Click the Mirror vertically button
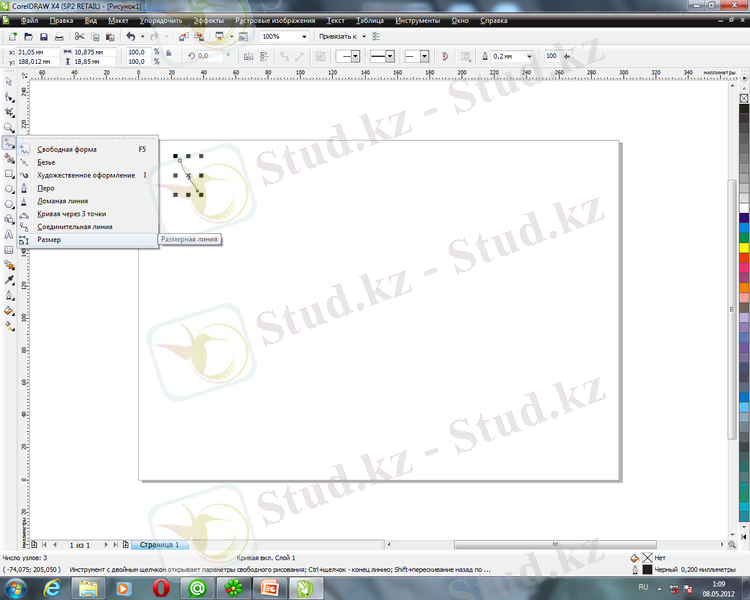Screen dimensions: 750x600 tap(264, 56)
